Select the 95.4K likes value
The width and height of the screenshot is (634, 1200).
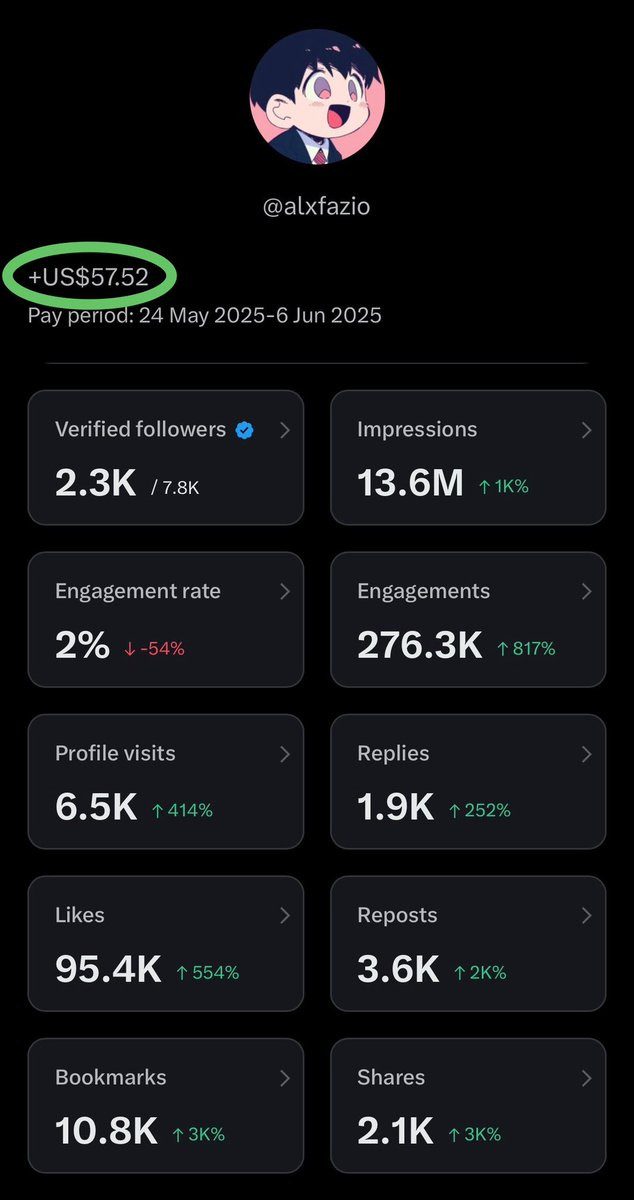point(108,970)
